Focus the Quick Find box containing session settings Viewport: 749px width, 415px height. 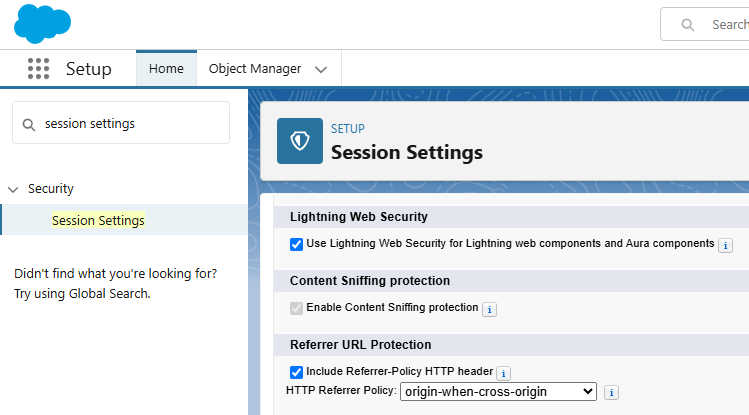pyautogui.click(x=121, y=123)
